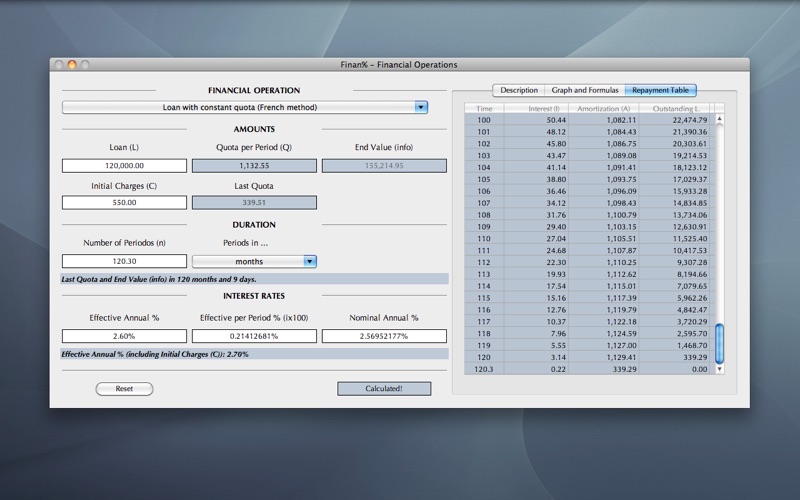Click the Loan (L) input field
This screenshot has height=500, width=800.
124,166
